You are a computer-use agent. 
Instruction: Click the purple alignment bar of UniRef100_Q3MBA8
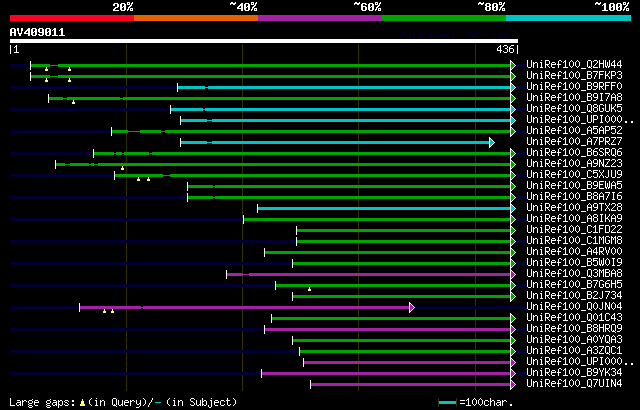[369, 275]
